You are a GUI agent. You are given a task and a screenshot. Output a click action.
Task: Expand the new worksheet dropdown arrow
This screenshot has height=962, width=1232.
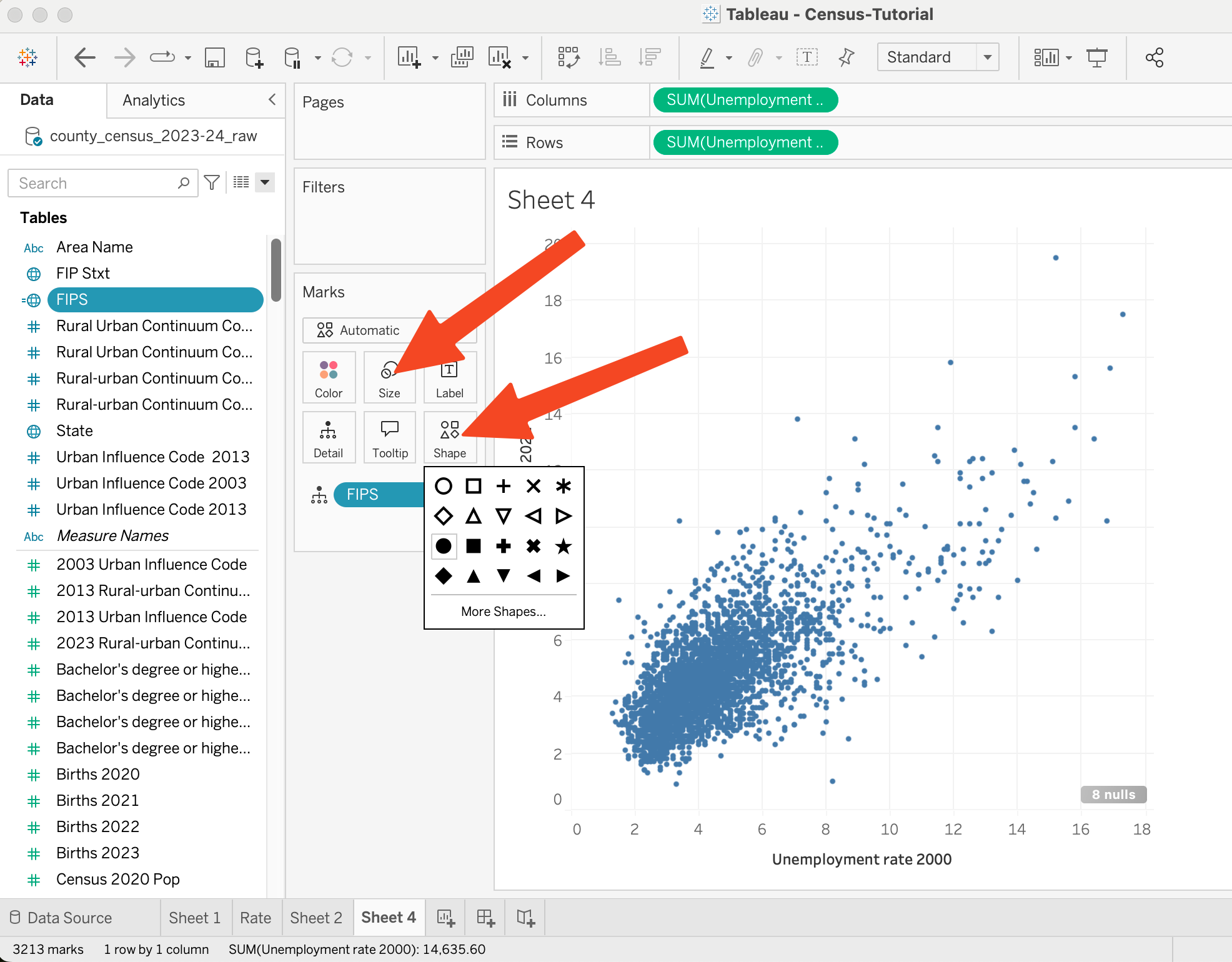(x=435, y=58)
